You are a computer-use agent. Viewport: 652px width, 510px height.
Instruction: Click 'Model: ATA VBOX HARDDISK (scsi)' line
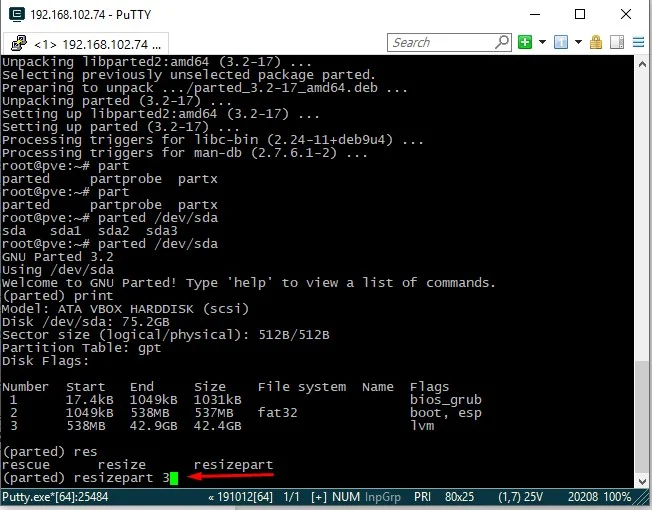pyautogui.click(x=125, y=309)
